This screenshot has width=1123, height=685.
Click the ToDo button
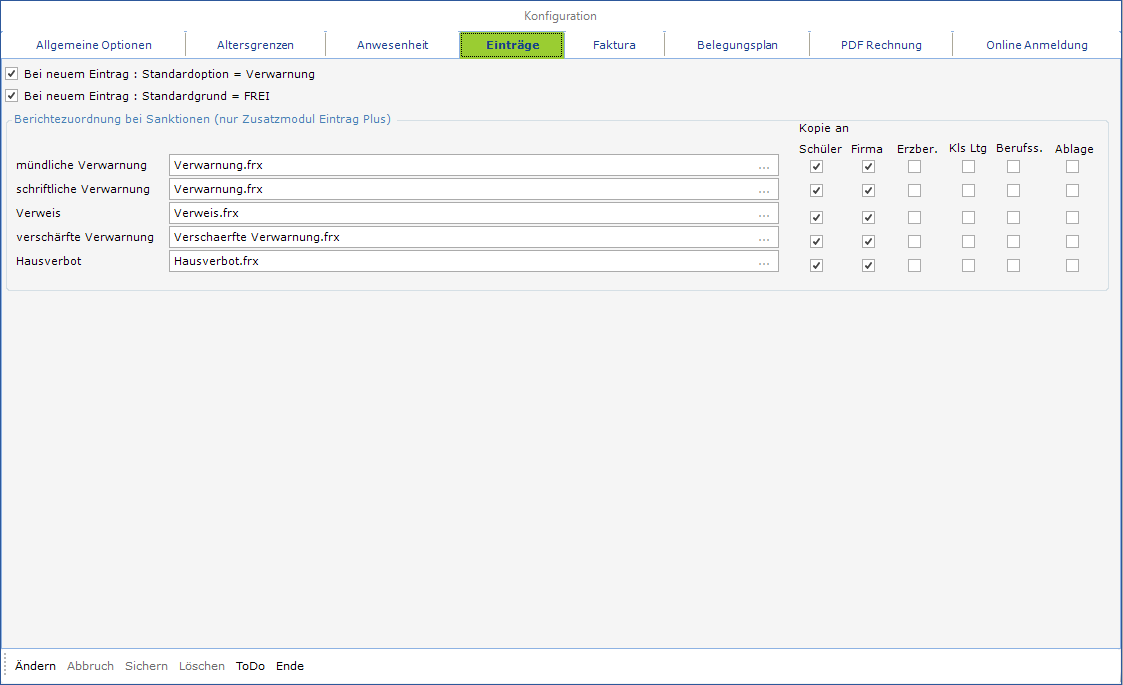[x=250, y=666]
